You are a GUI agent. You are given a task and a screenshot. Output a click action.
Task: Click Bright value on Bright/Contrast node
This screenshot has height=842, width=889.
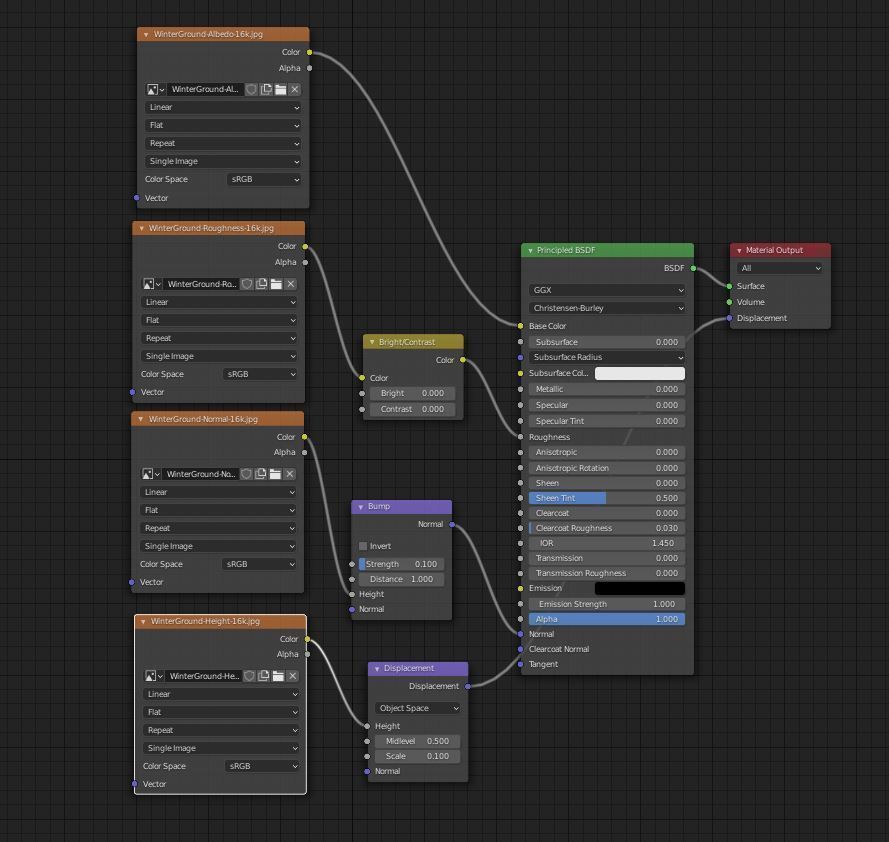(412, 394)
